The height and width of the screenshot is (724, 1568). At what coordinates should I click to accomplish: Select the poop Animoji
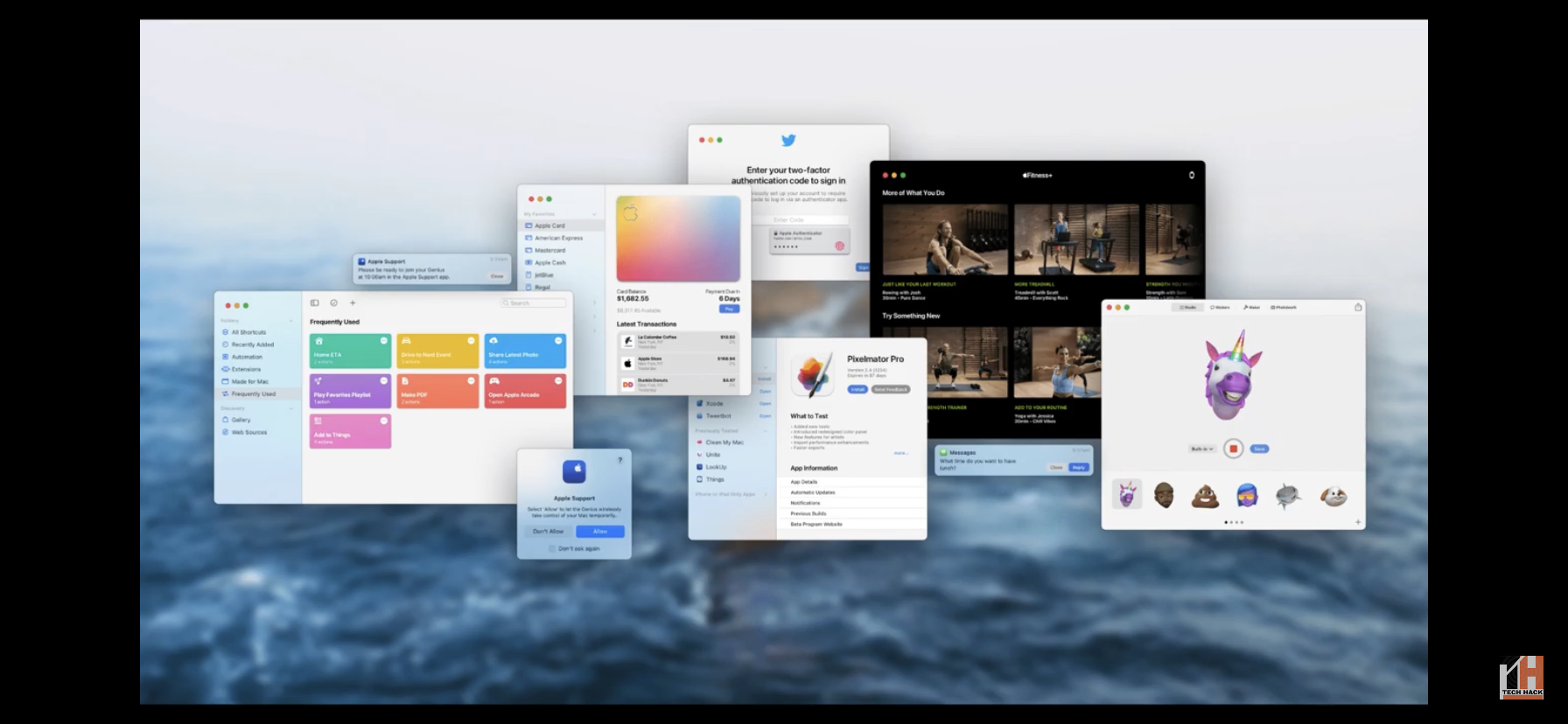click(1206, 496)
